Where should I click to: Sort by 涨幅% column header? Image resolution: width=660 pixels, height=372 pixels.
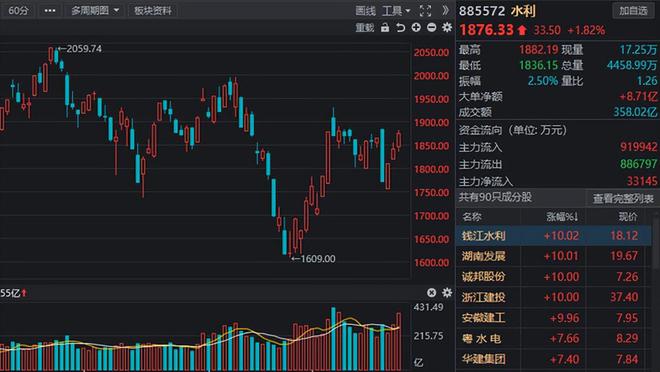pos(562,217)
